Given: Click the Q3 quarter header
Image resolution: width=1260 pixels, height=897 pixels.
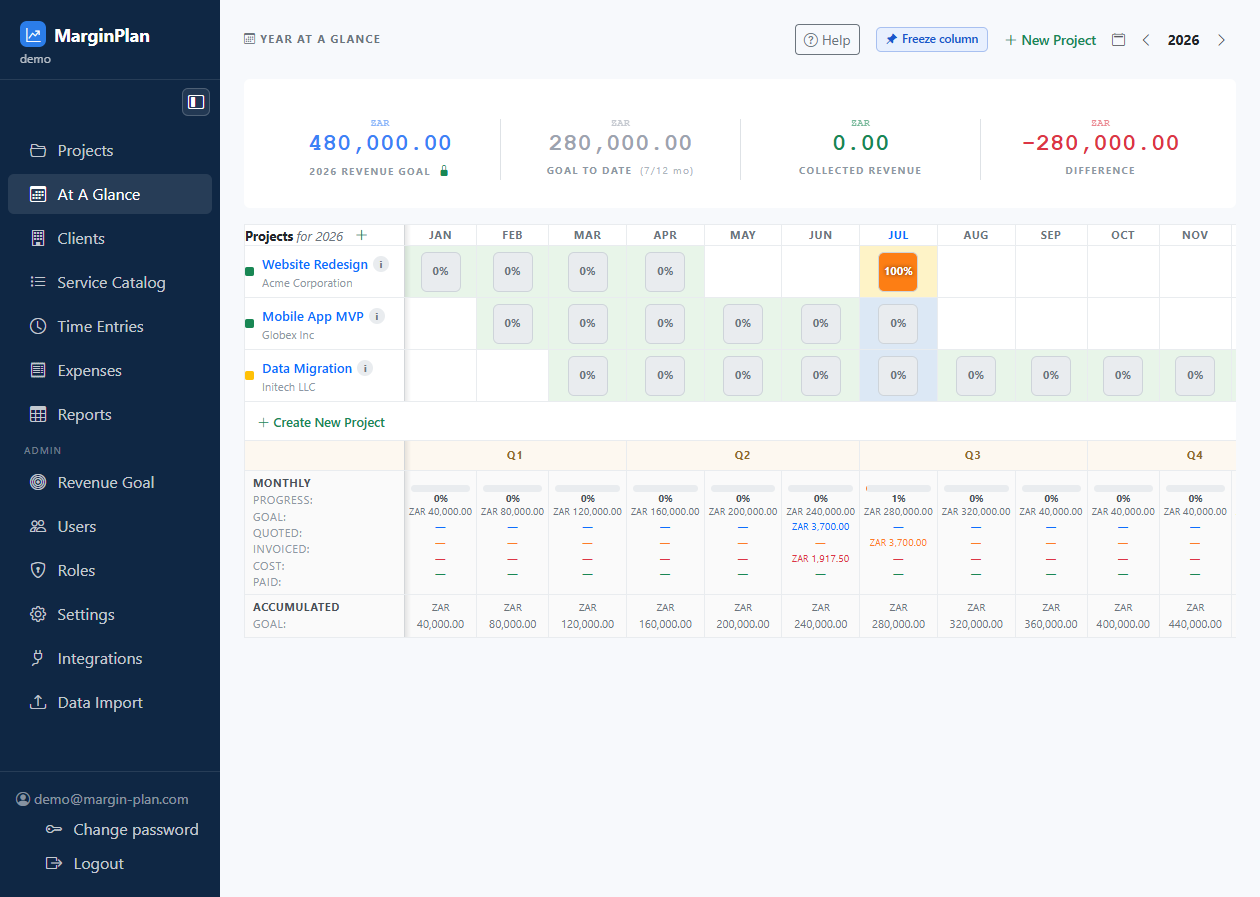Looking at the screenshot, I should (973, 455).
